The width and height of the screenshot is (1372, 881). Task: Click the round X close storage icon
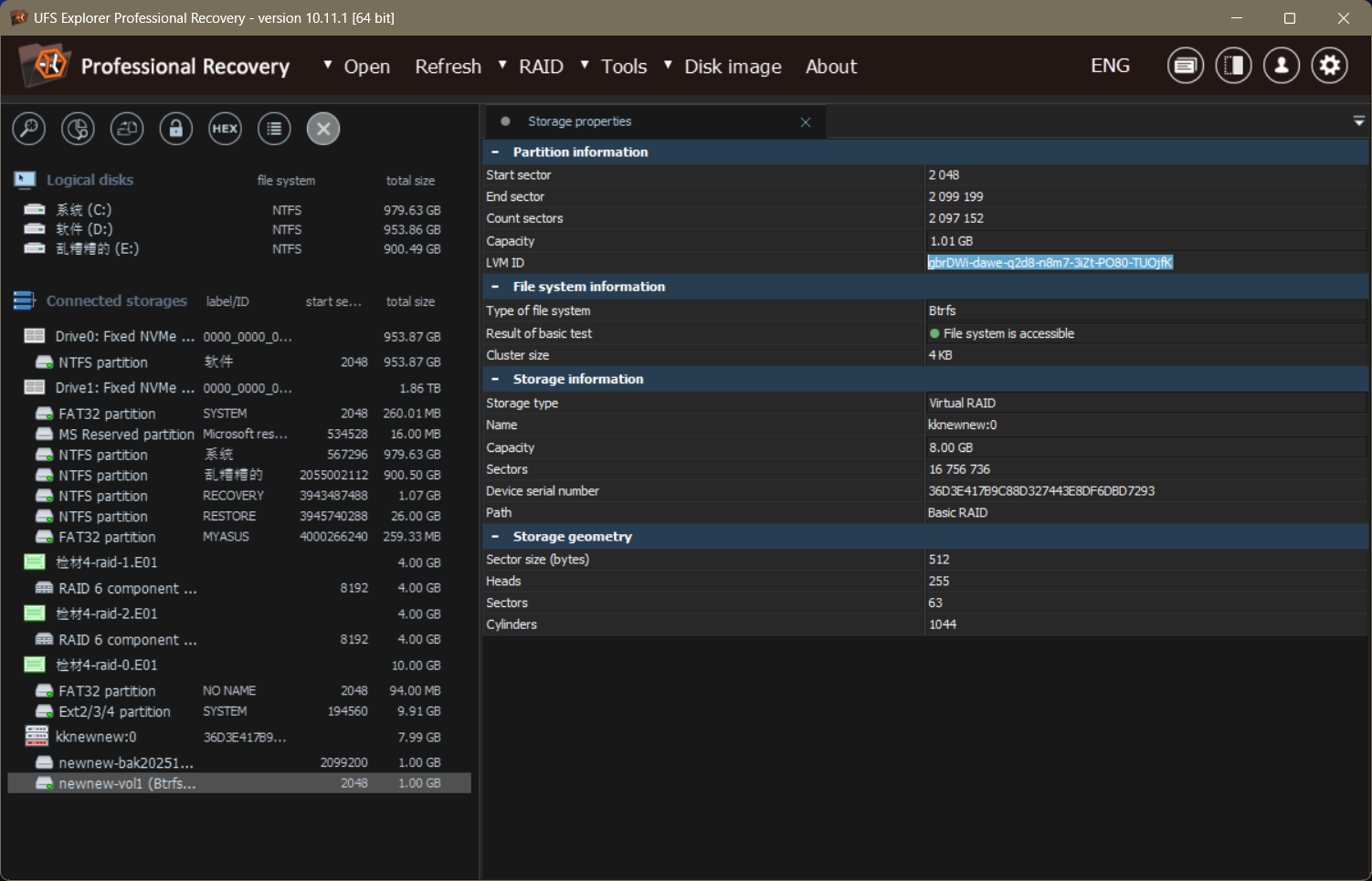323,129
